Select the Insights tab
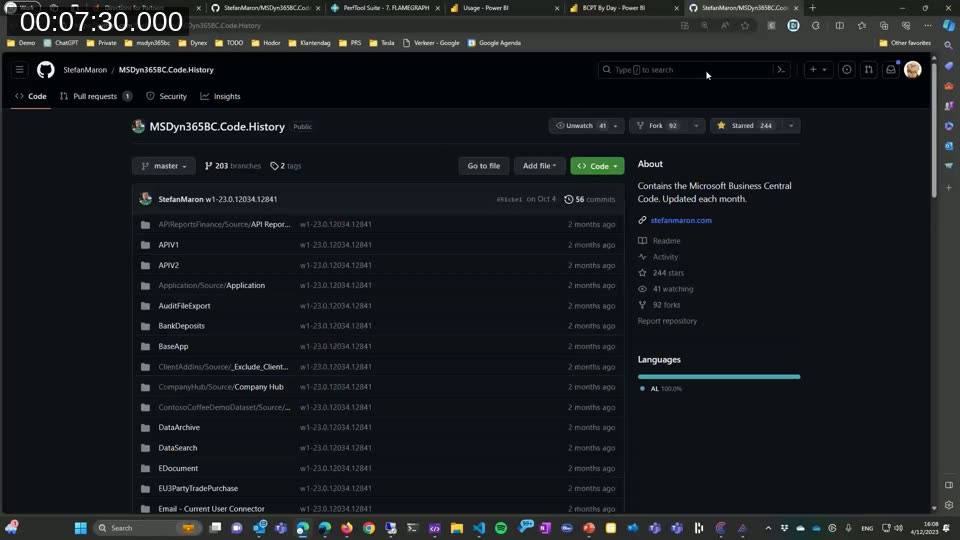960x540 pixels. coord(220,96)
